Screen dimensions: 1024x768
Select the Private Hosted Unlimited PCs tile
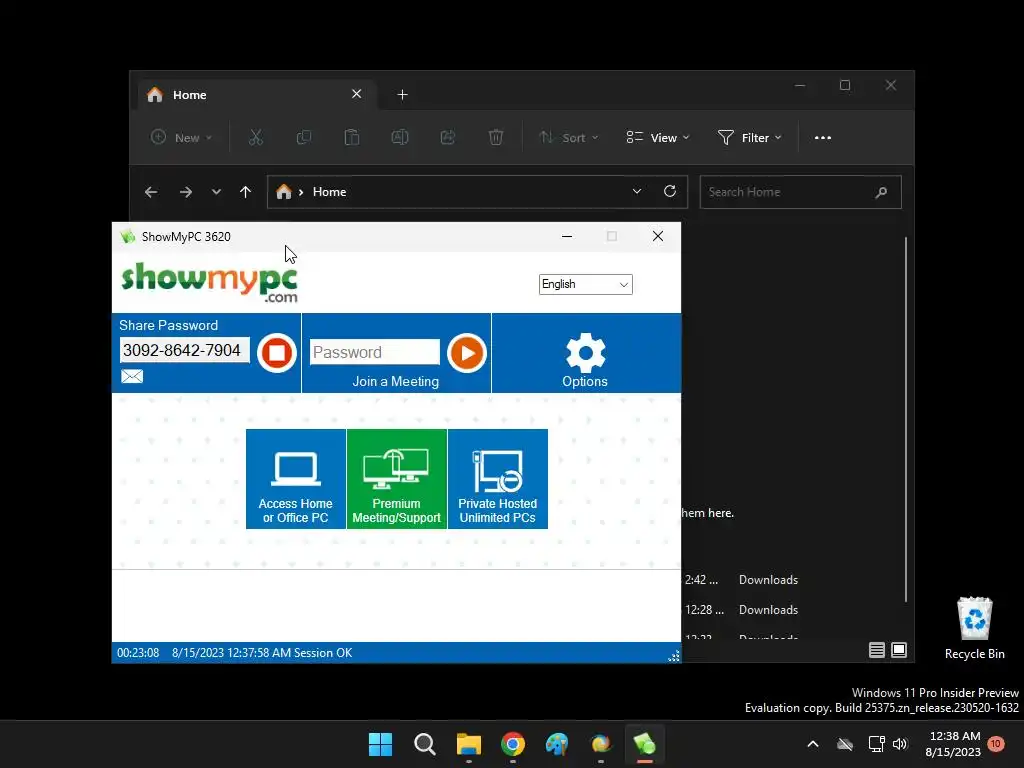click(x=498, y=479)
